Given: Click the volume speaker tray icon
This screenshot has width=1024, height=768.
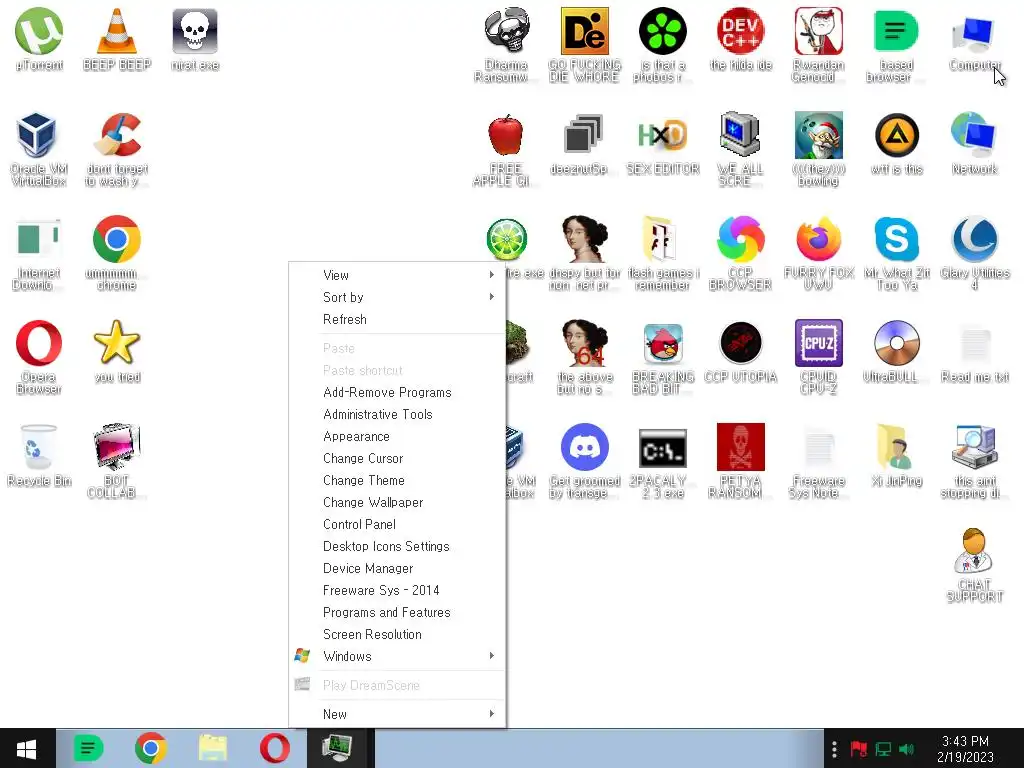Looking at the screenshot, I should tap(906, 749).
